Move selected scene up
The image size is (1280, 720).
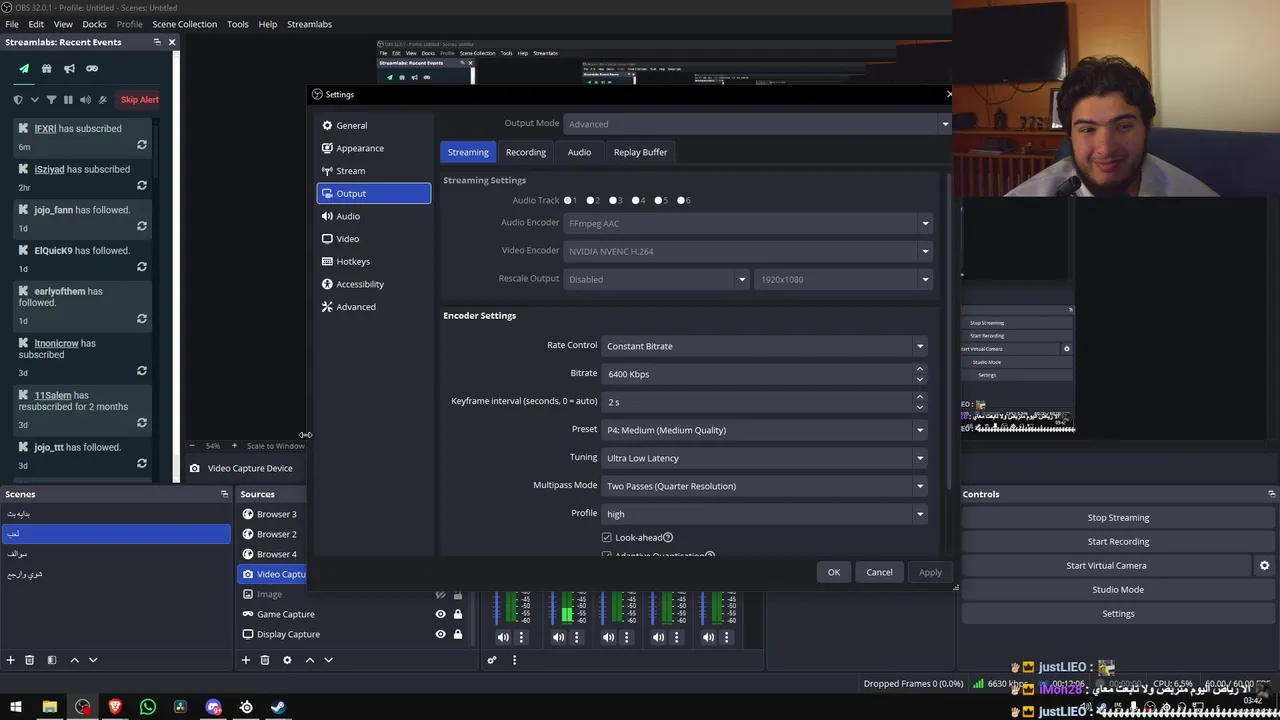75,660
